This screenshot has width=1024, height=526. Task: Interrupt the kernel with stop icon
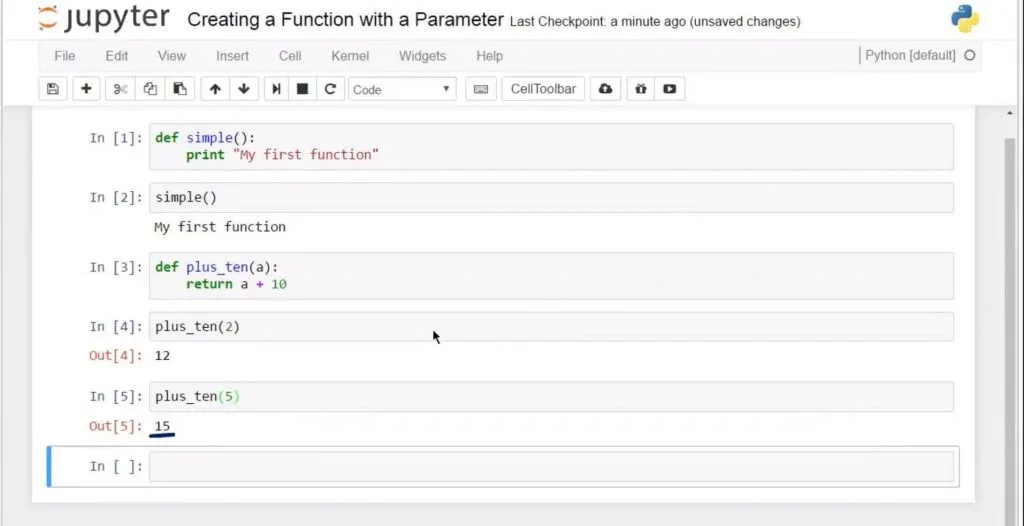tap(302, 89)
